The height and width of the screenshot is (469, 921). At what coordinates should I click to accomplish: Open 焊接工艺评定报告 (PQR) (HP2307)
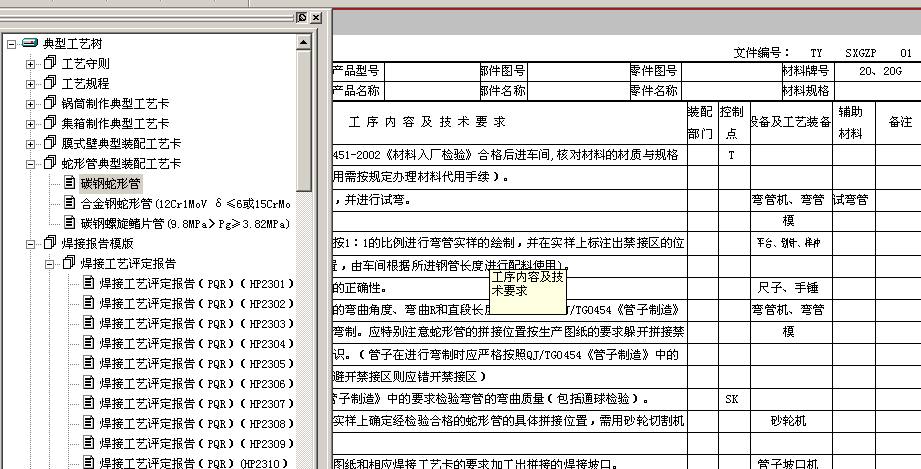coord(197,404)
